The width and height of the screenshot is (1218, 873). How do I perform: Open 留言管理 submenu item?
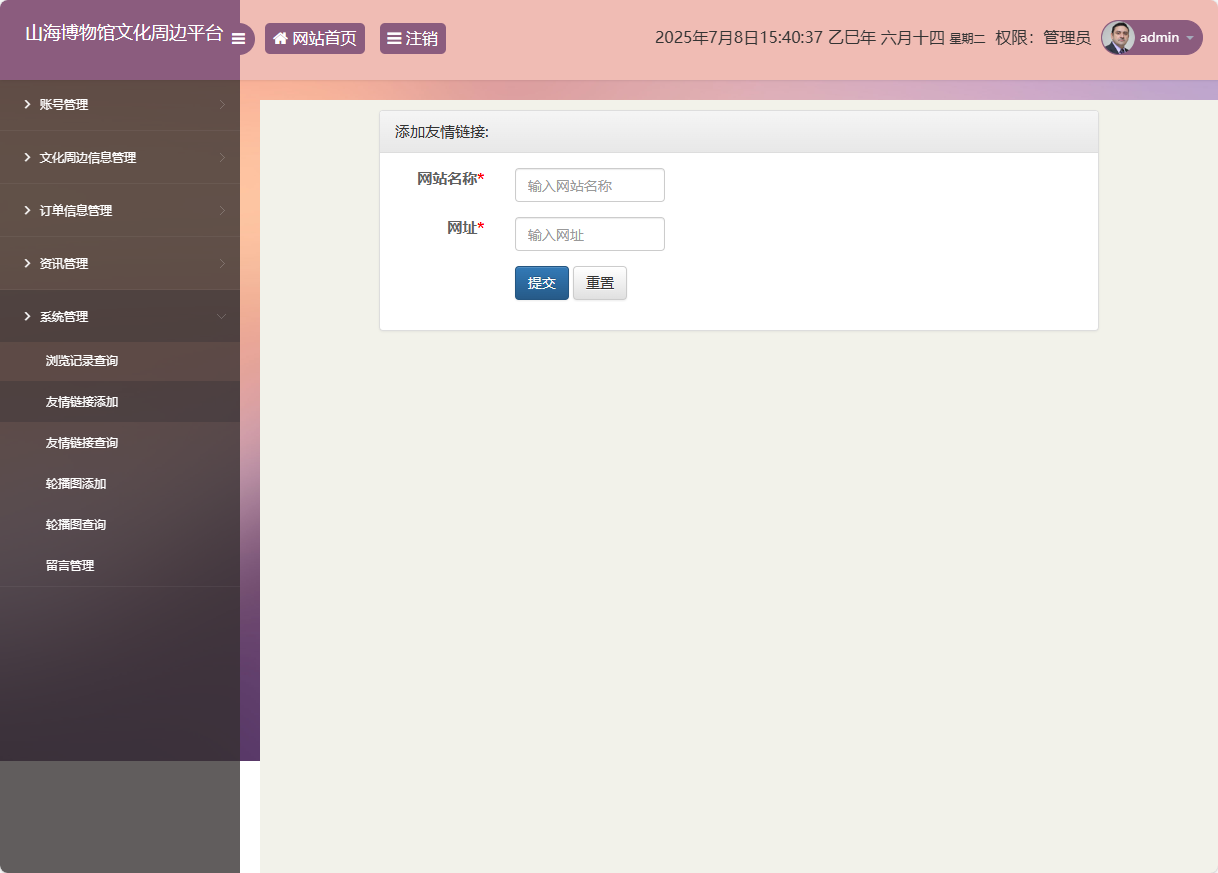(120, 566)
